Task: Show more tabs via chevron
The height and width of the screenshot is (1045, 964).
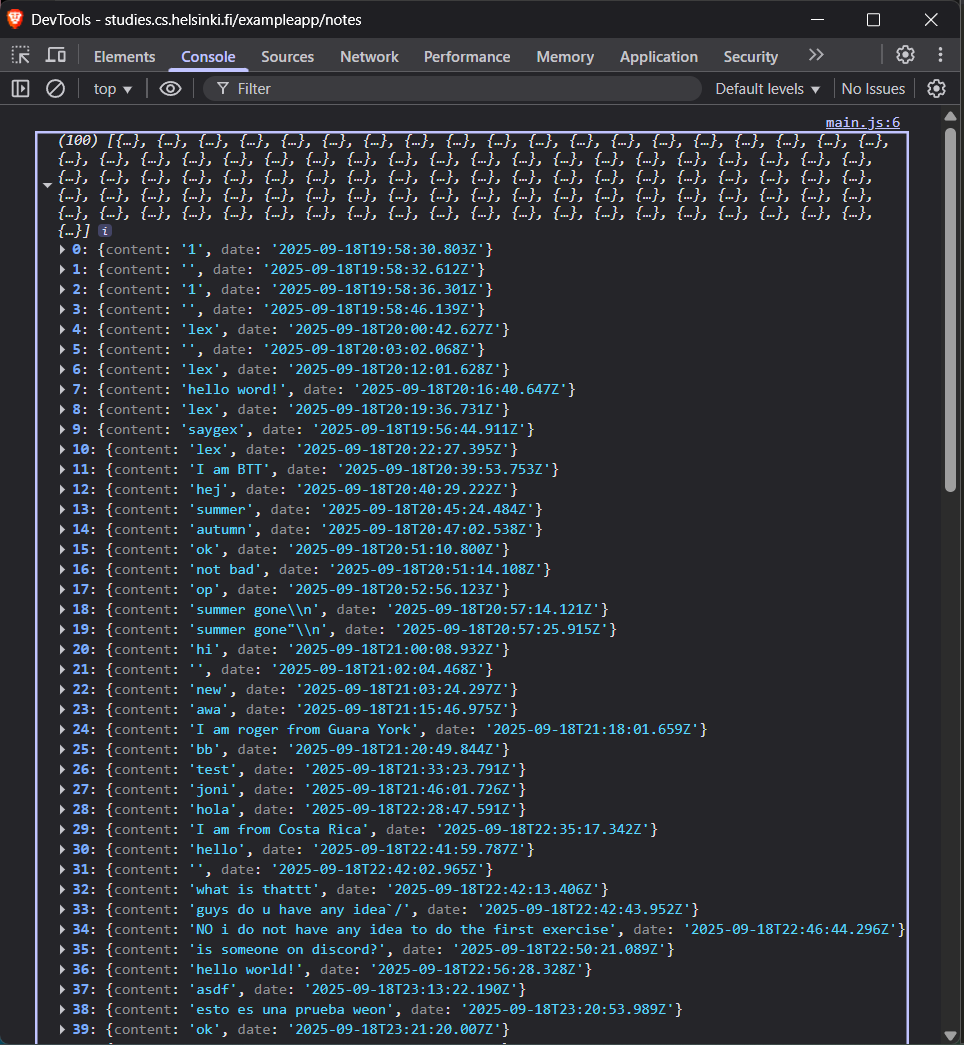Action: 817,55
